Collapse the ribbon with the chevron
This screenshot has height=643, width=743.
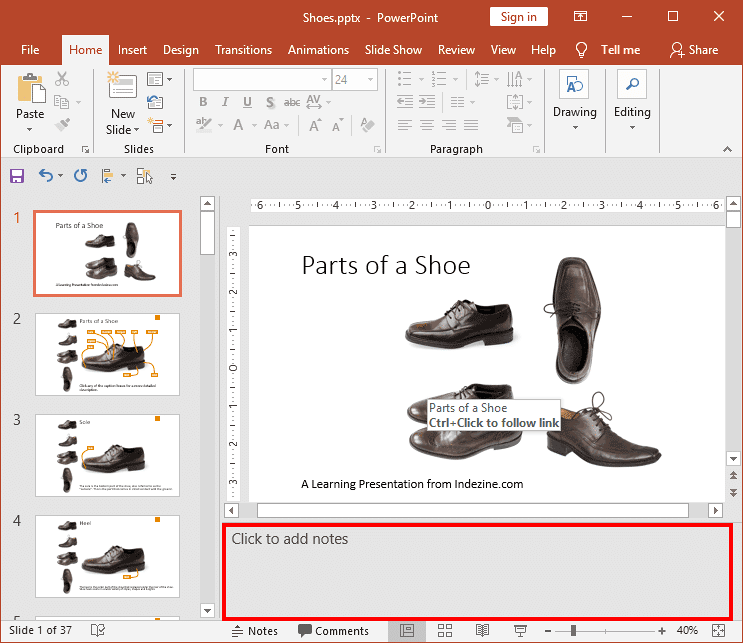click(x=727, y=149)
